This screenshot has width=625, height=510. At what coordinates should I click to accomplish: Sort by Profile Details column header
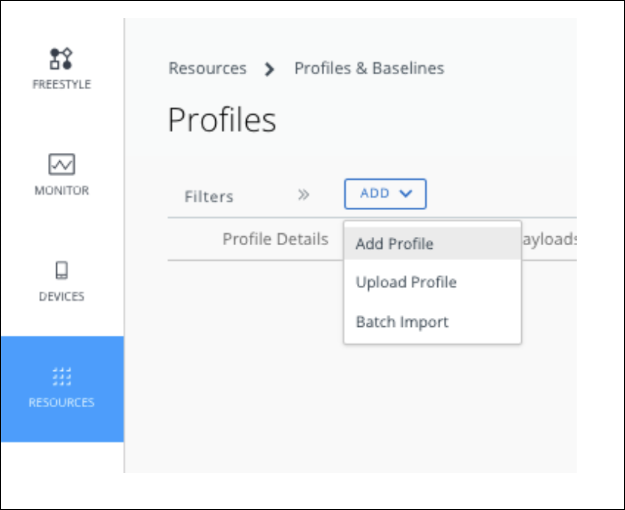pyautogui.click(x=275, y=239)
